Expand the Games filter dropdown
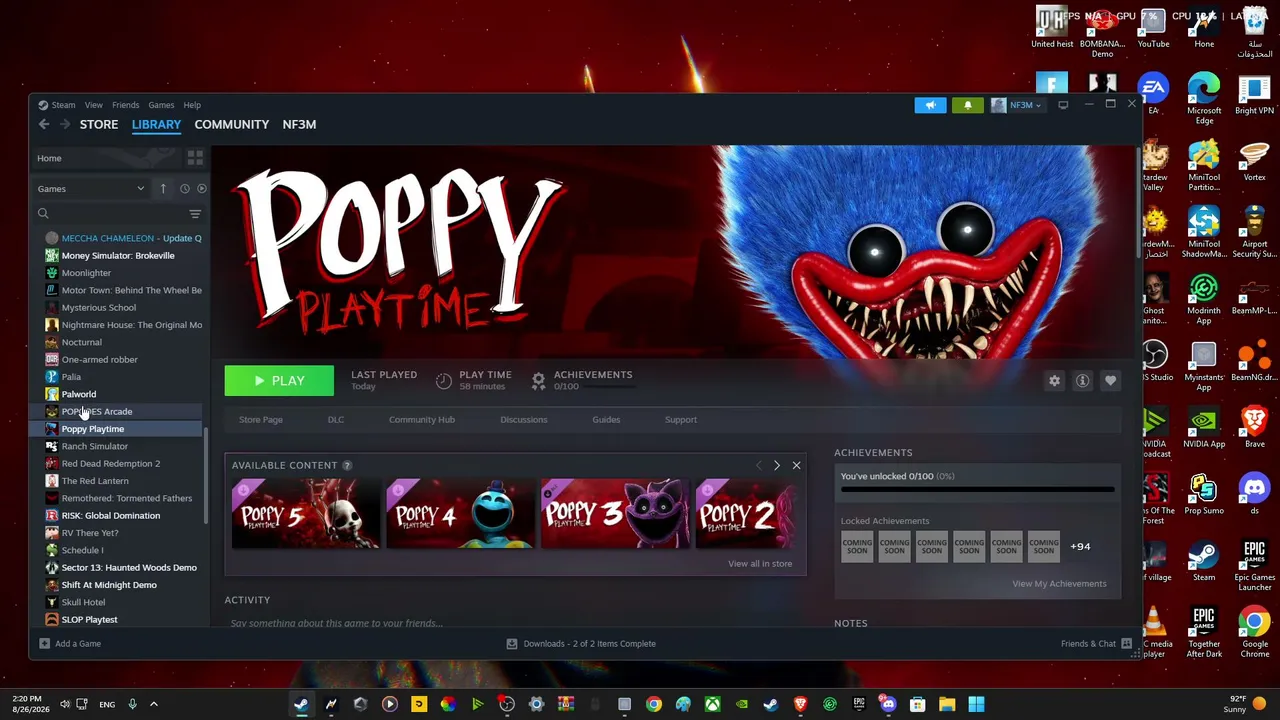This screenshot has height=720, width=1280. click(92, 188)
